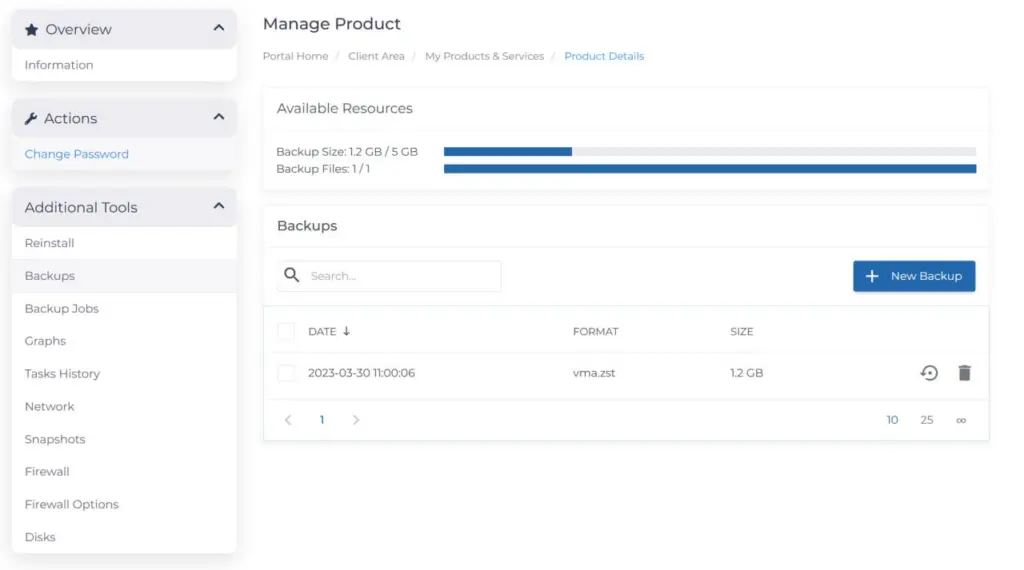Click the restore backup icon
This screenshot has width=1024, height=570.
click(x=929, y=373)
